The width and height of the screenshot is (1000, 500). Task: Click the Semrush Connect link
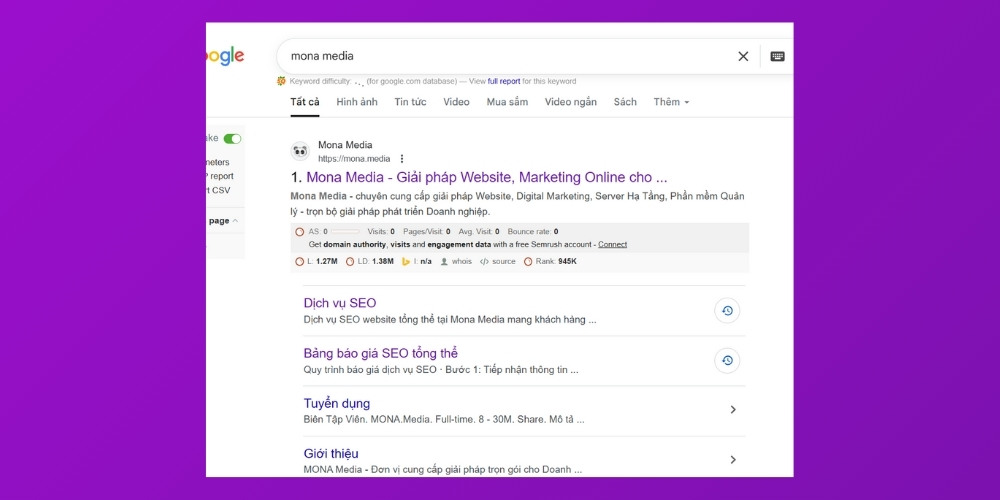tap(612, 244)
